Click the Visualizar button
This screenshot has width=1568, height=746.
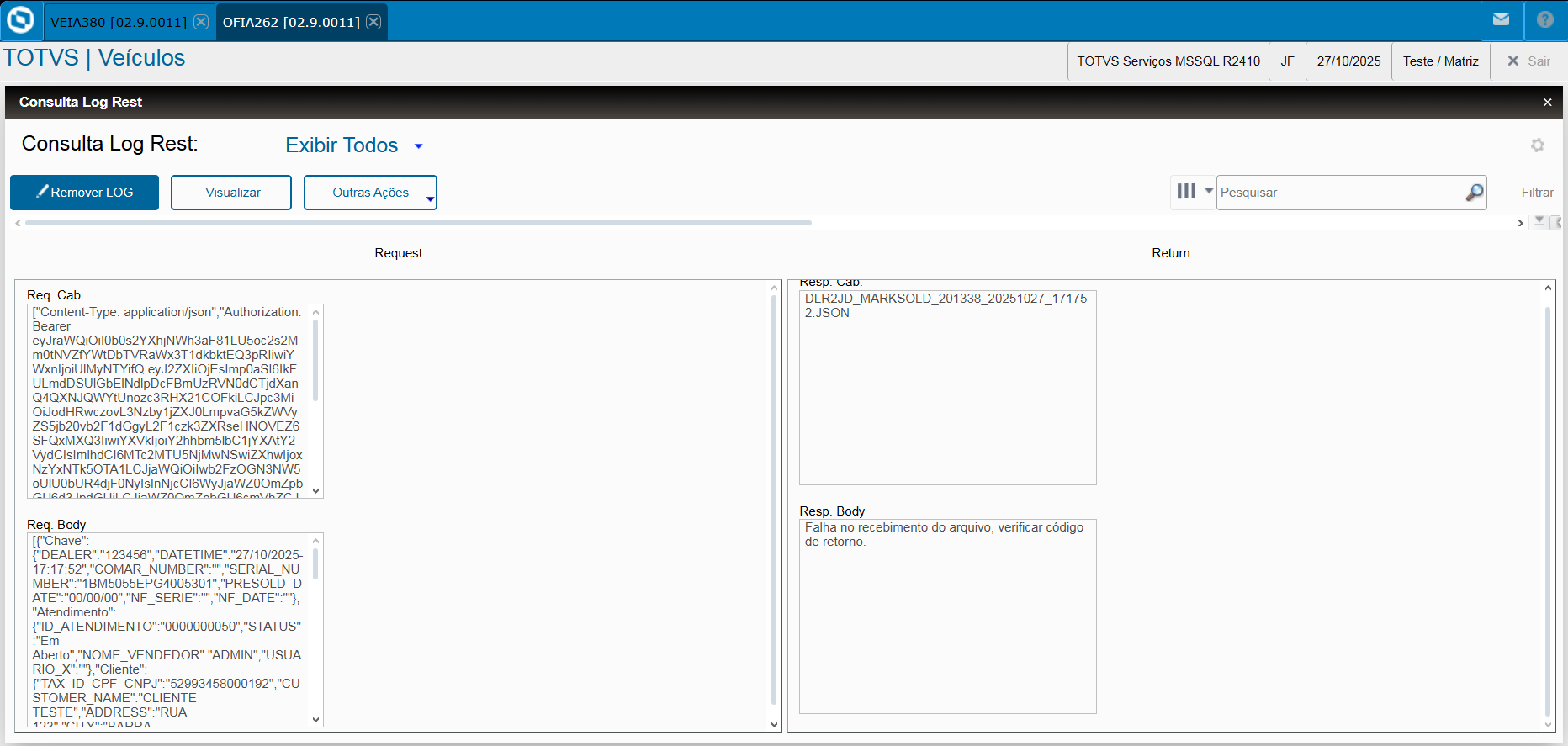231,193
